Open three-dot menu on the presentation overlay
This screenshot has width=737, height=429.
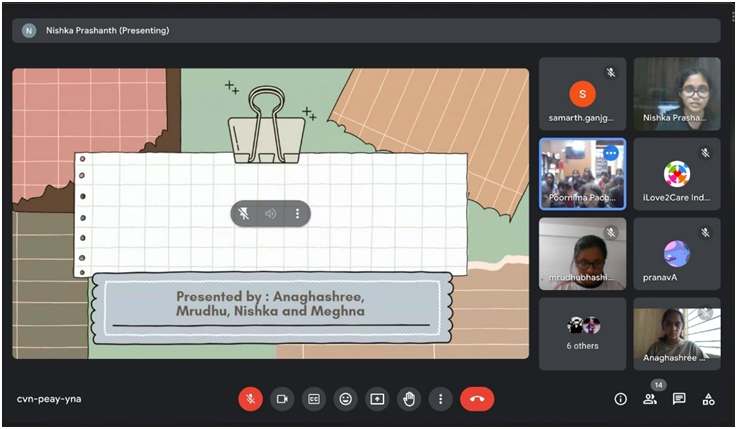coord(297,214)
